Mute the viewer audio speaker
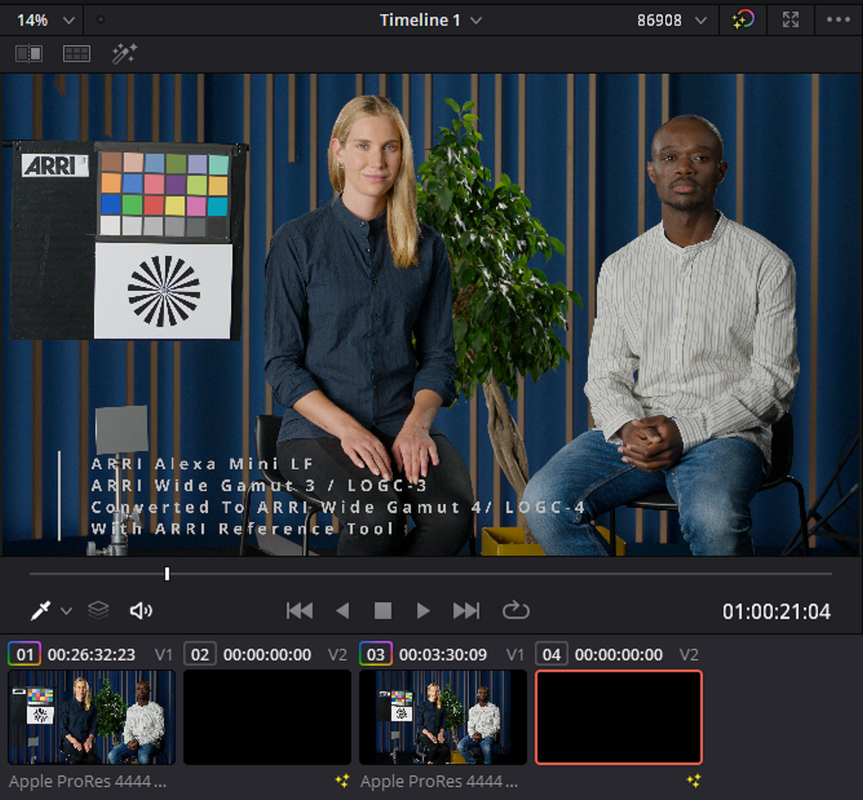This screenshot has width=863, height=800. (141, 611)
